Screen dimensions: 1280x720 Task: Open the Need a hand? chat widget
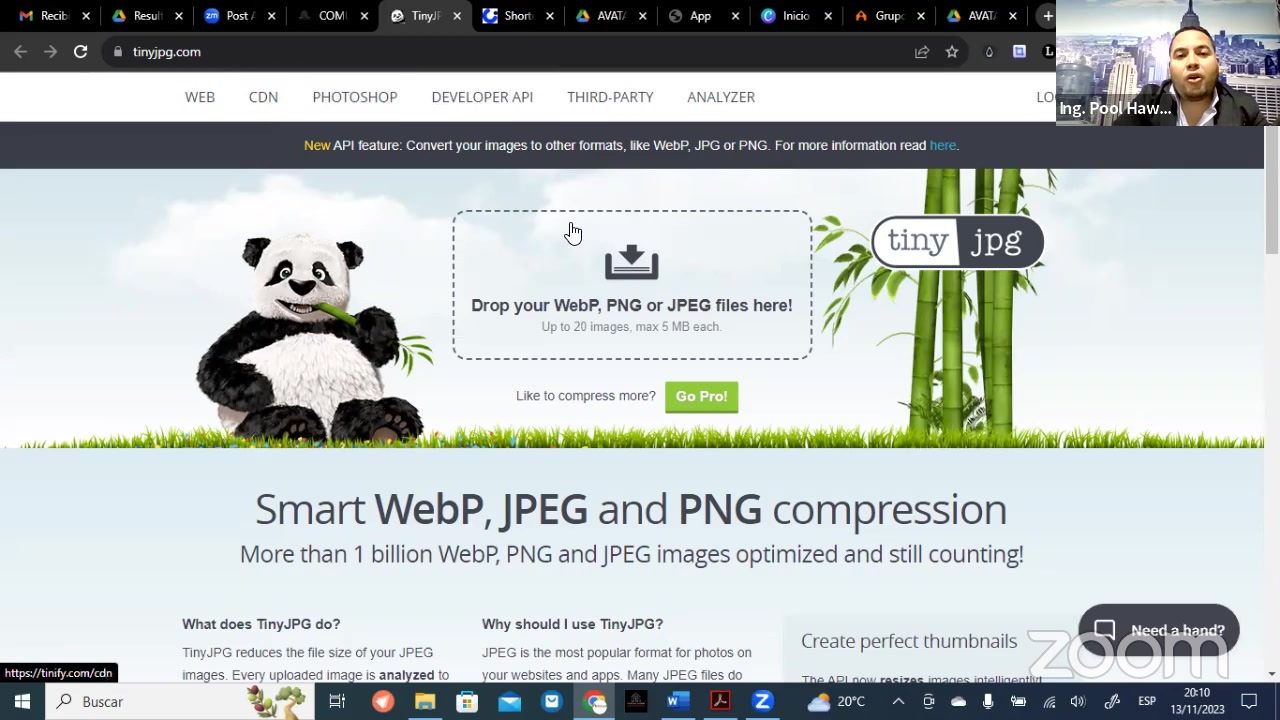1158,630
